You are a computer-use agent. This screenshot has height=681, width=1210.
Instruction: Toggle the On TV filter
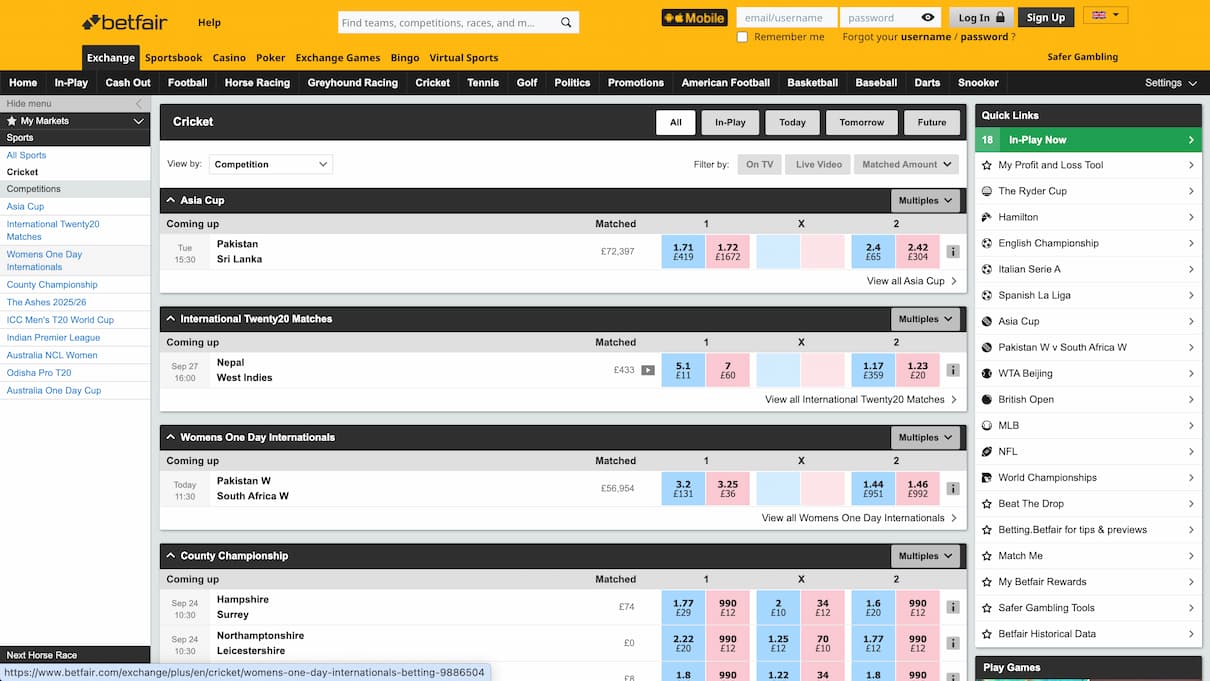(759, 165)
